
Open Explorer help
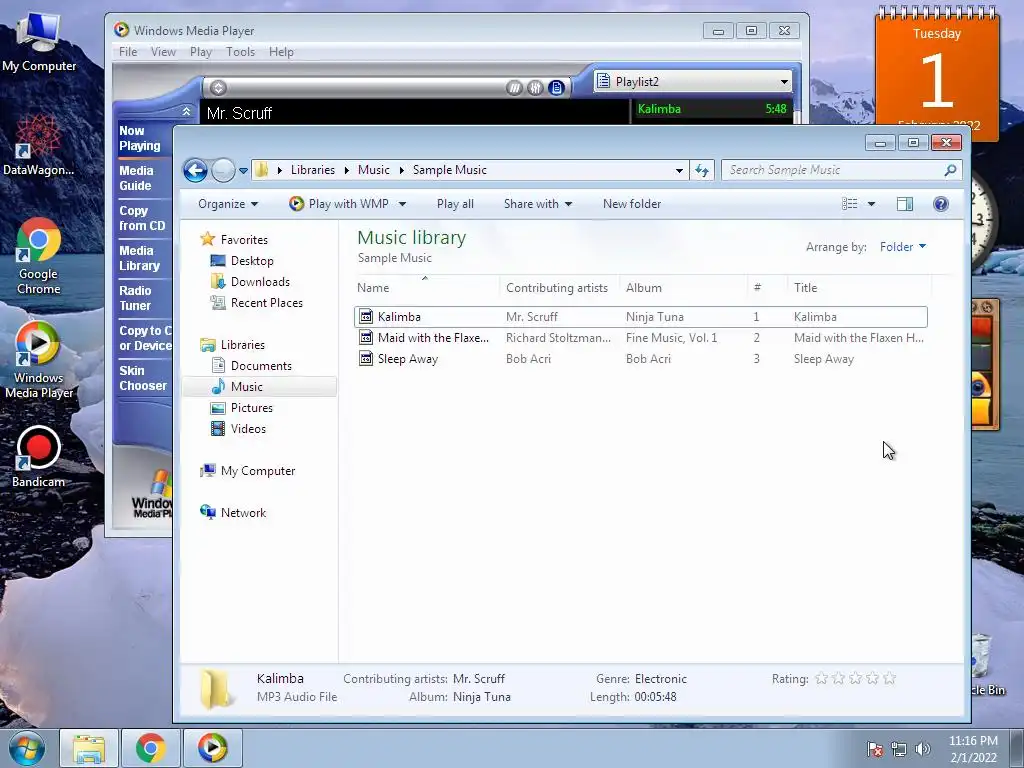point(940,204)
